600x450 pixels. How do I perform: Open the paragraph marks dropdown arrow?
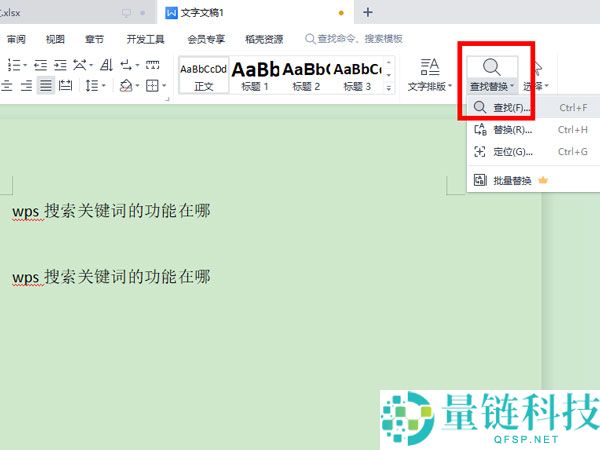click(137, 65)
